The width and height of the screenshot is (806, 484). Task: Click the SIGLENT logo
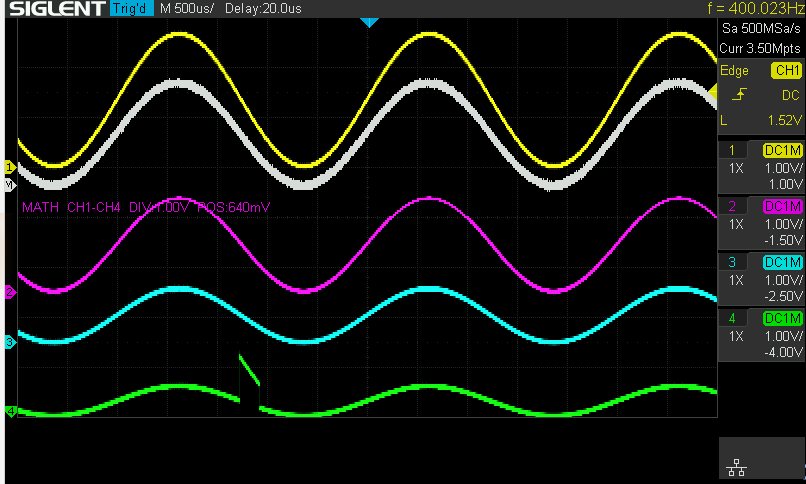tap(57, 9)
